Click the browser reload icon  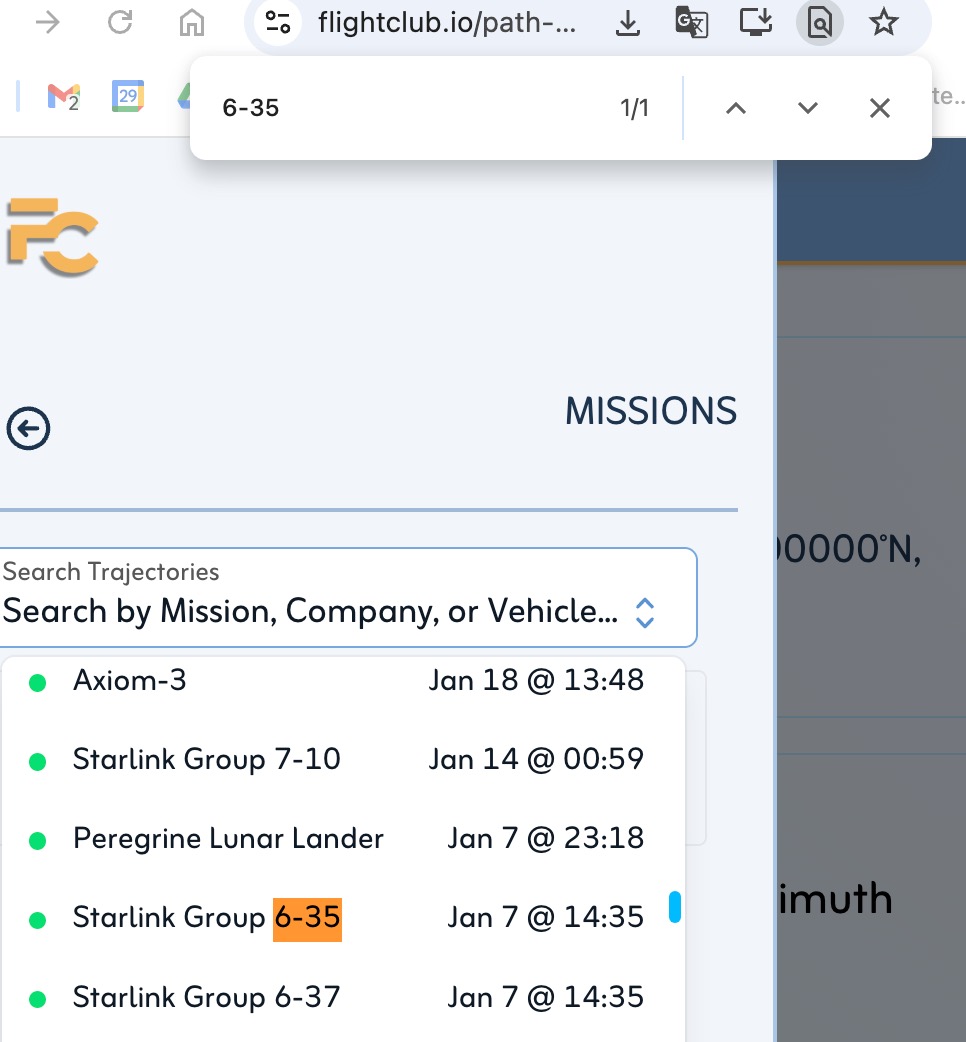tap(120, 22)
